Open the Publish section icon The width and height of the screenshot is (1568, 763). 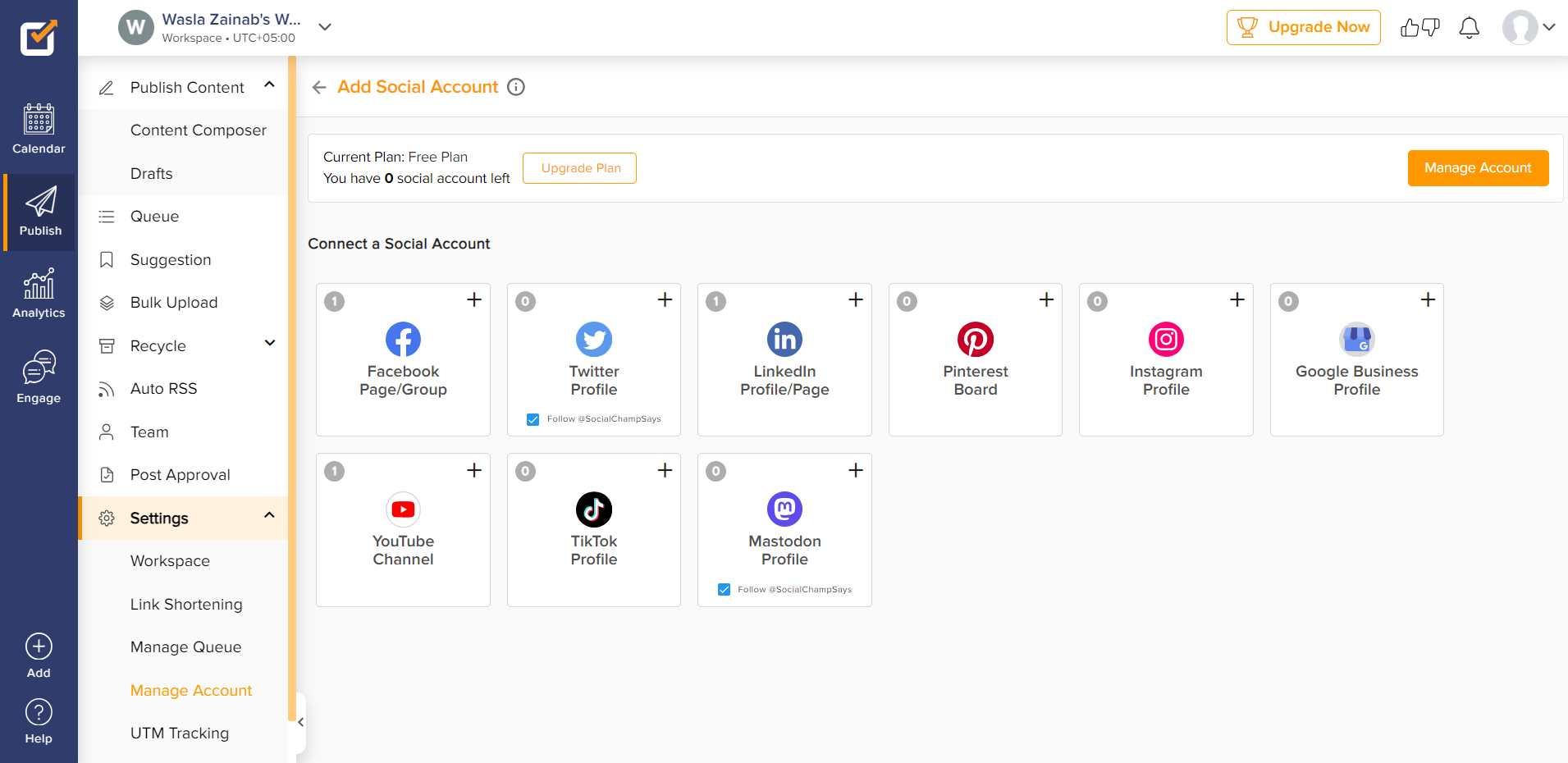click(40, 202)
